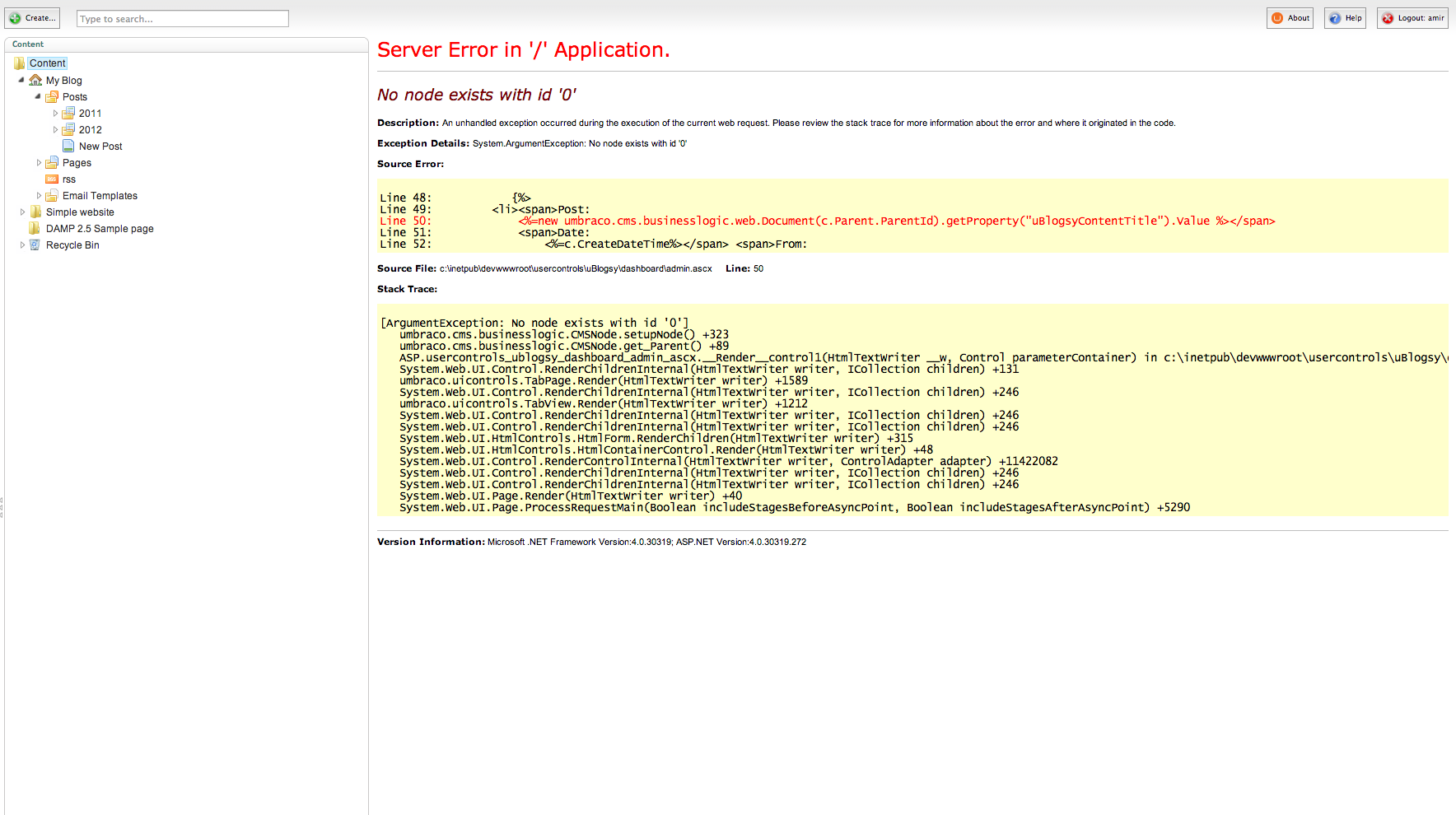
Task: Collapse the Posts tree node
Action: click(x=38, y=96)
